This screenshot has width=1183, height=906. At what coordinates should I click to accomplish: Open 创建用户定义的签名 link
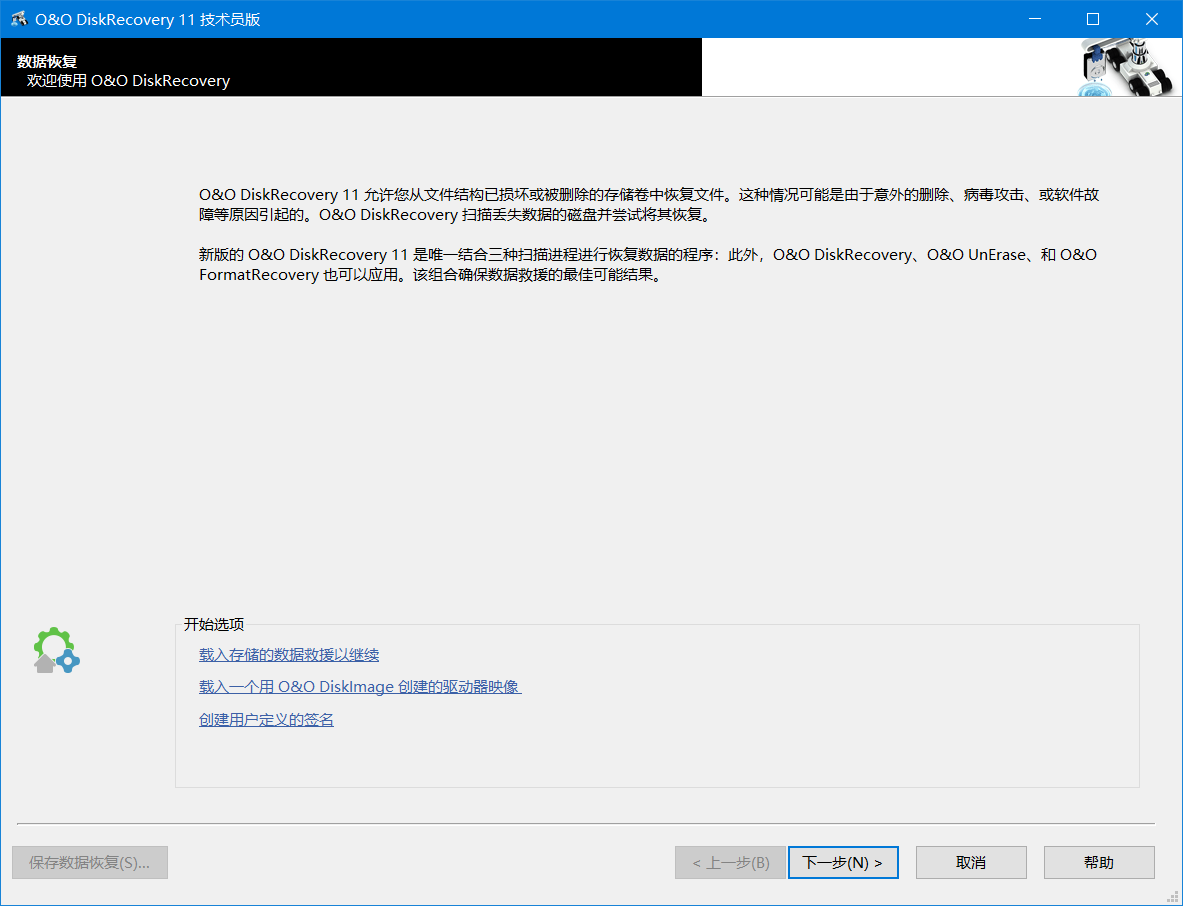266,720
